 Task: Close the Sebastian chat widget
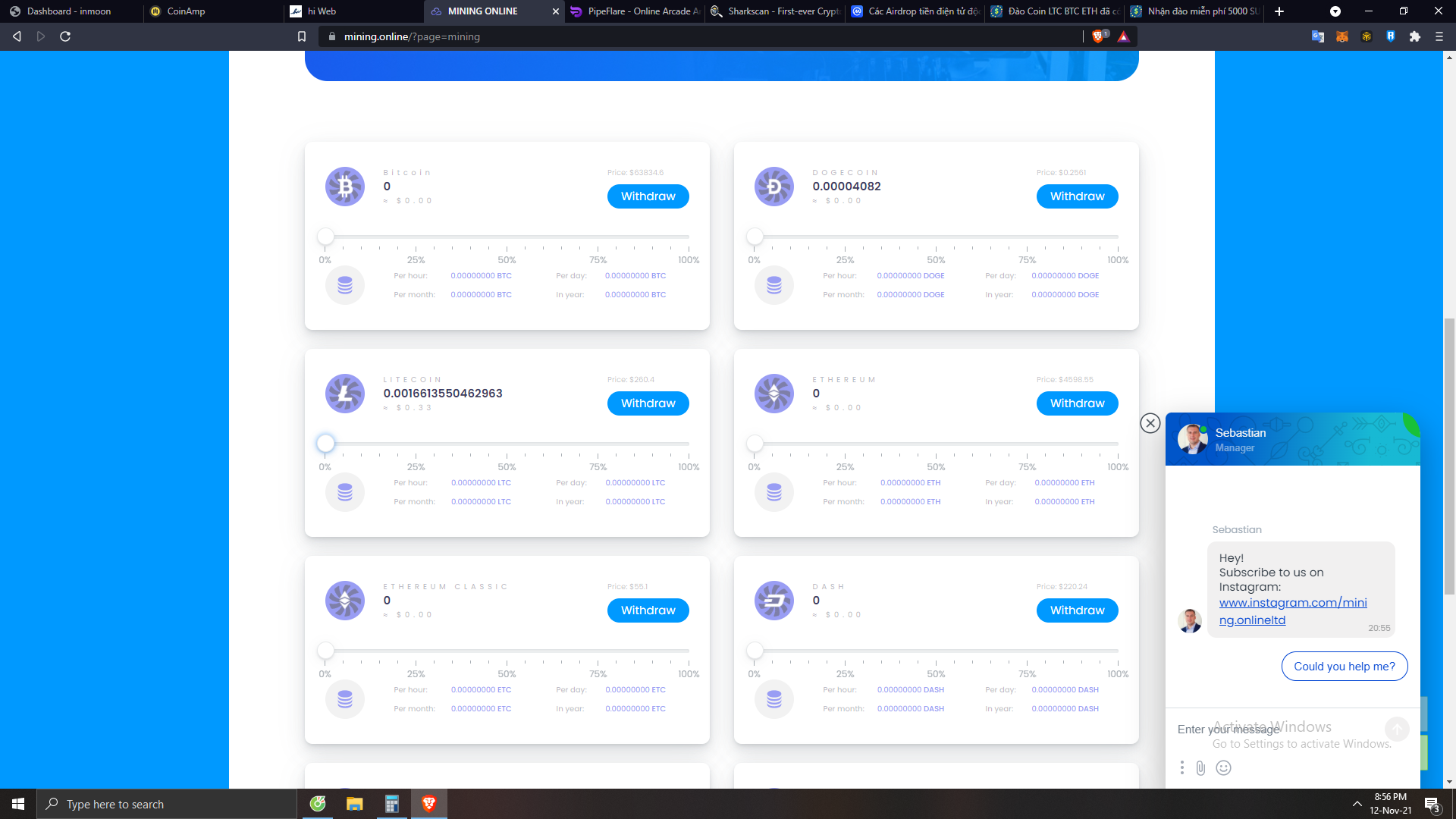pos(1150,423)
